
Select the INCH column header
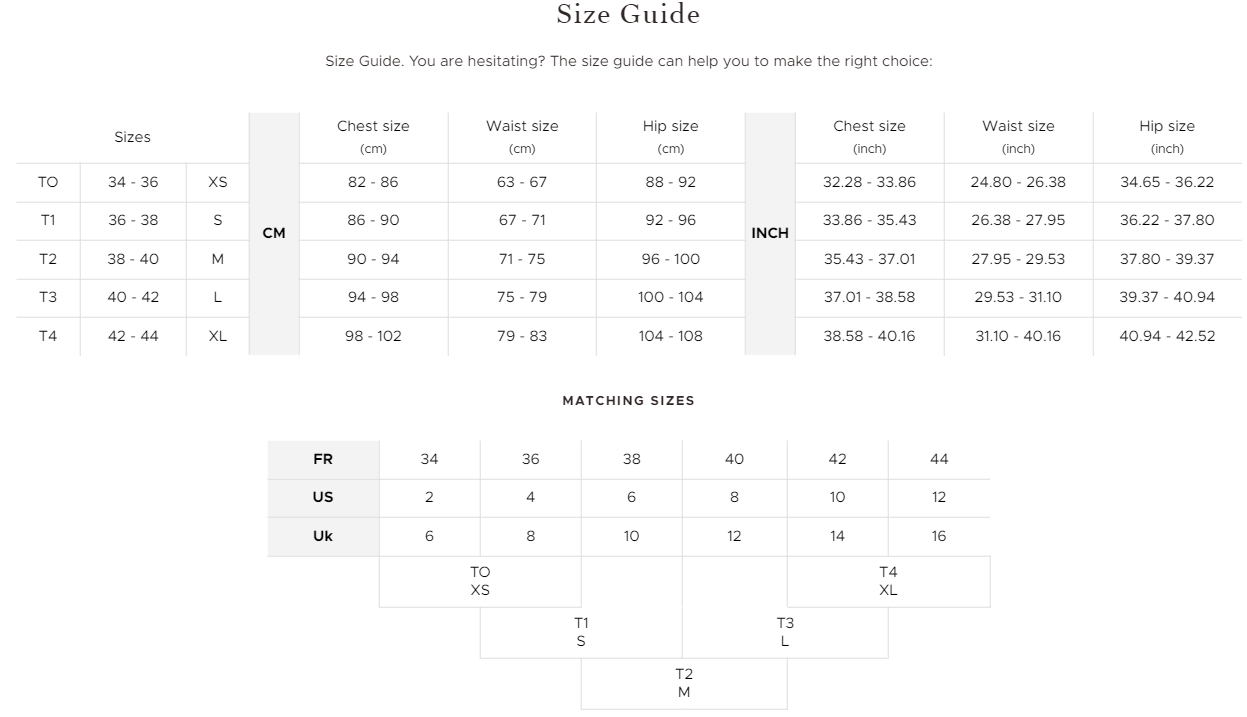770,233
